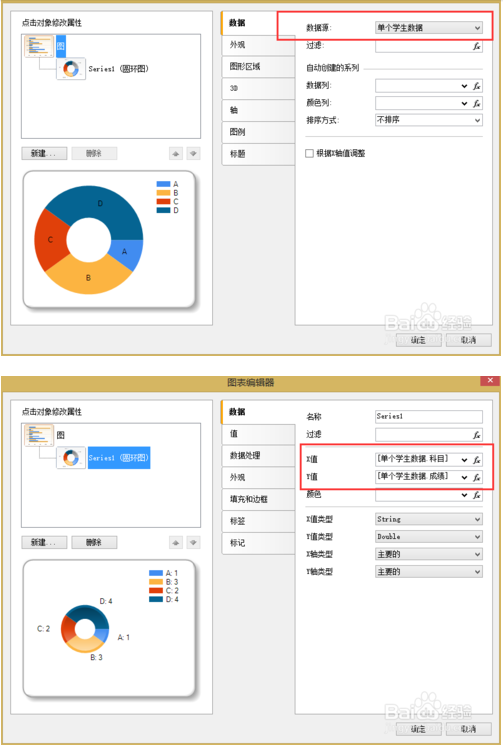503x748 pixels.
Task: Click the donut series icon in 数据源 dialog tree
Action: coord(71,69)
